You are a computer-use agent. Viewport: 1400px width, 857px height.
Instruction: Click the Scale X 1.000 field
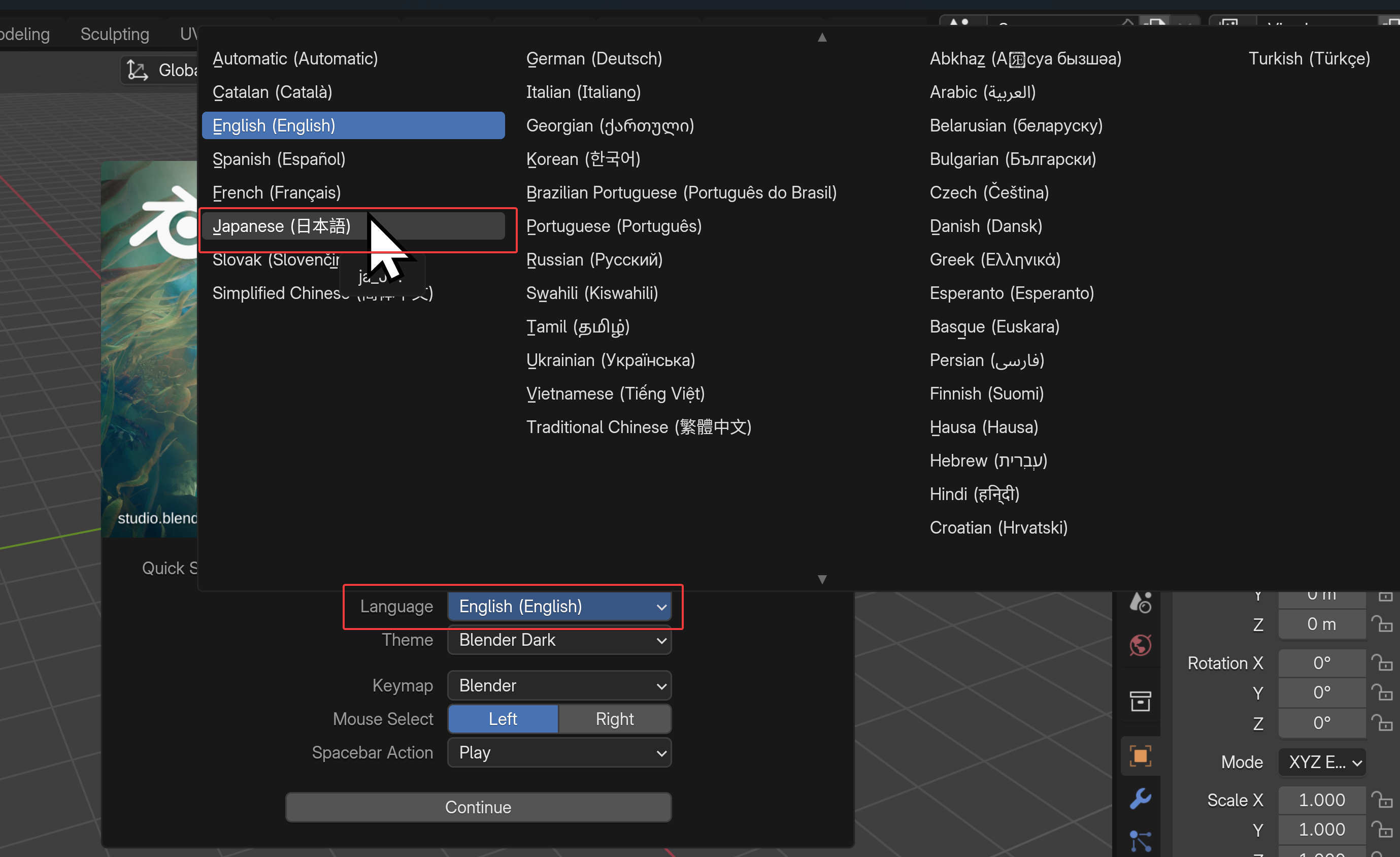click(x=1322, y=800)
